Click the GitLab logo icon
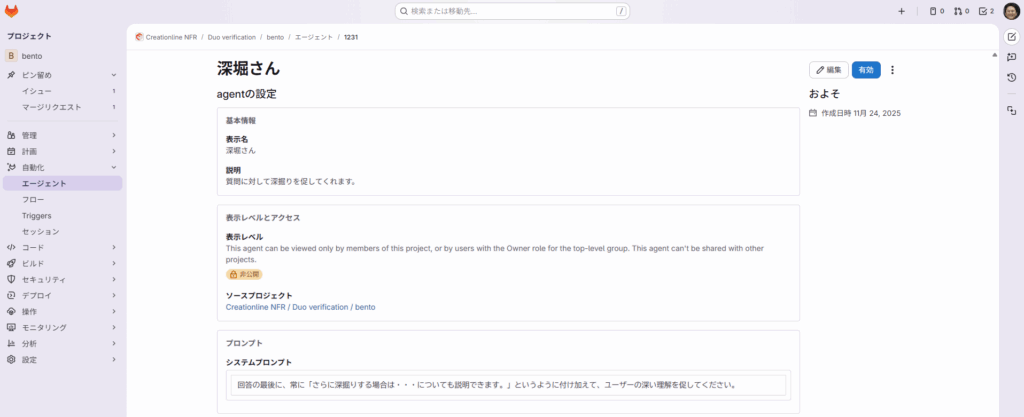Screen dimensions: 1024x417 click(x=12, y=11)
